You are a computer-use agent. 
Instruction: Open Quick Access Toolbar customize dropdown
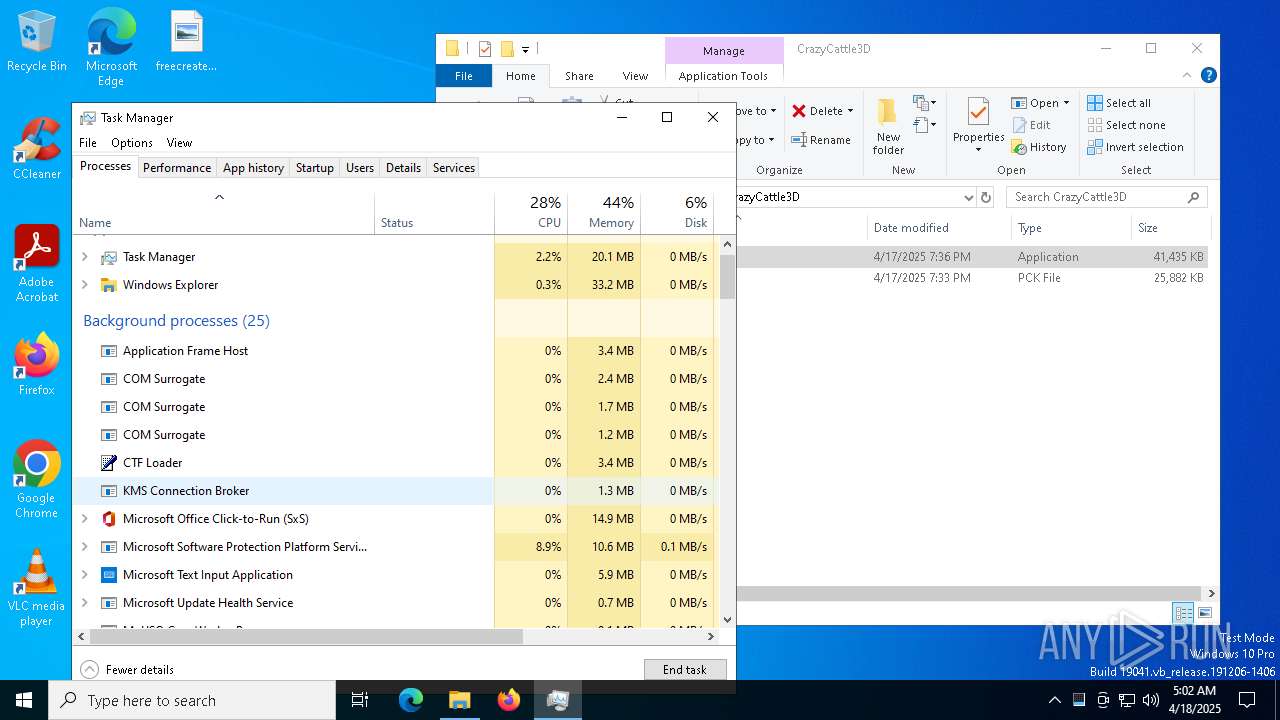(x=525, y=49)
